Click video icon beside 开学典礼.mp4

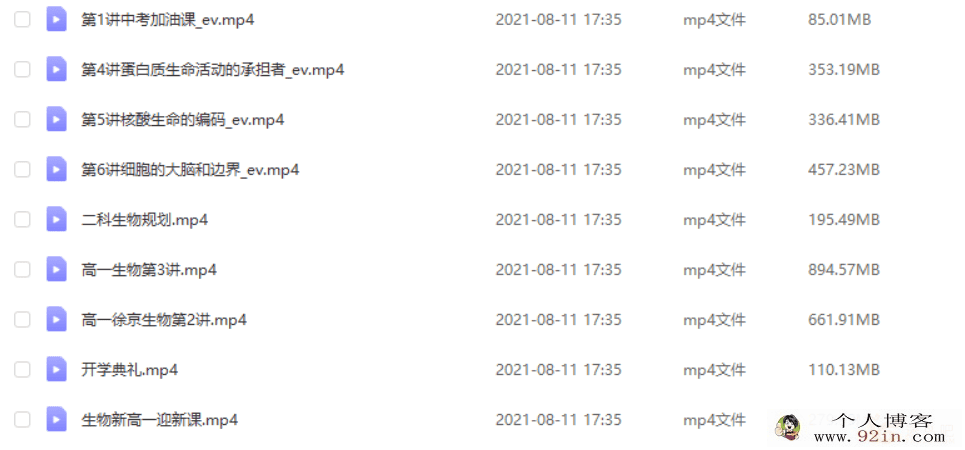pyautogui.click(x=57, y=370)
